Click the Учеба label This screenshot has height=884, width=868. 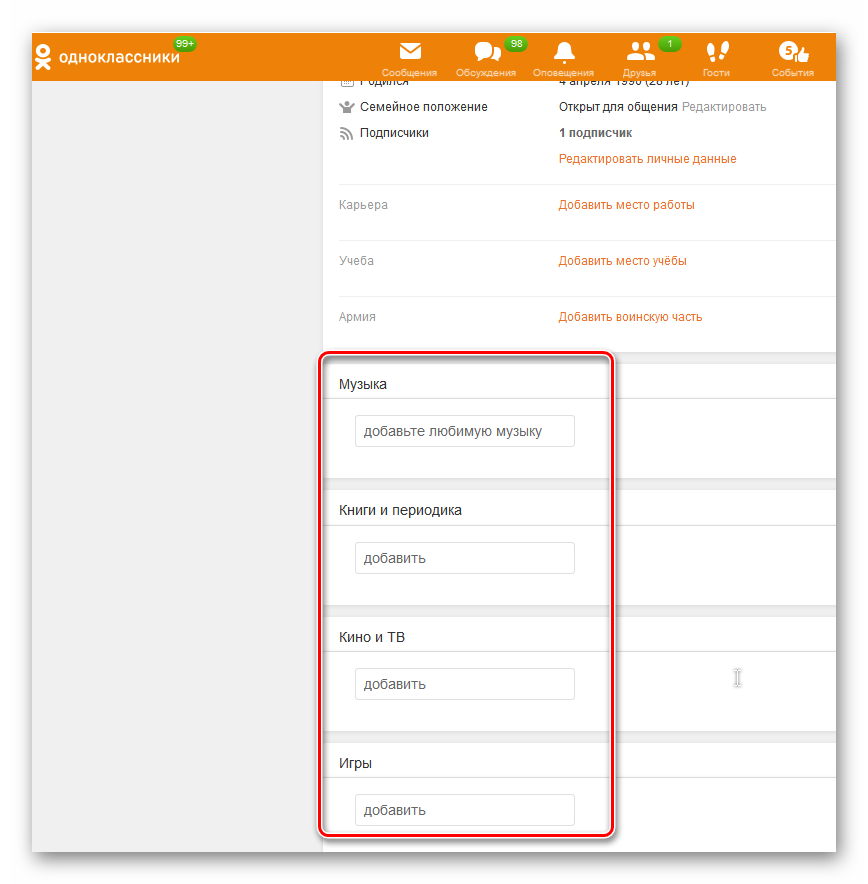356,261
